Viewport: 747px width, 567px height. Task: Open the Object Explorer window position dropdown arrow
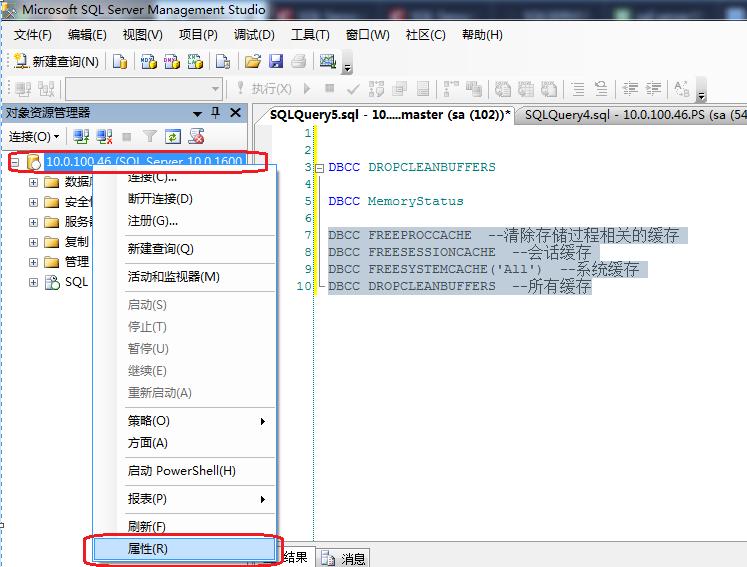tap(197, 113)
